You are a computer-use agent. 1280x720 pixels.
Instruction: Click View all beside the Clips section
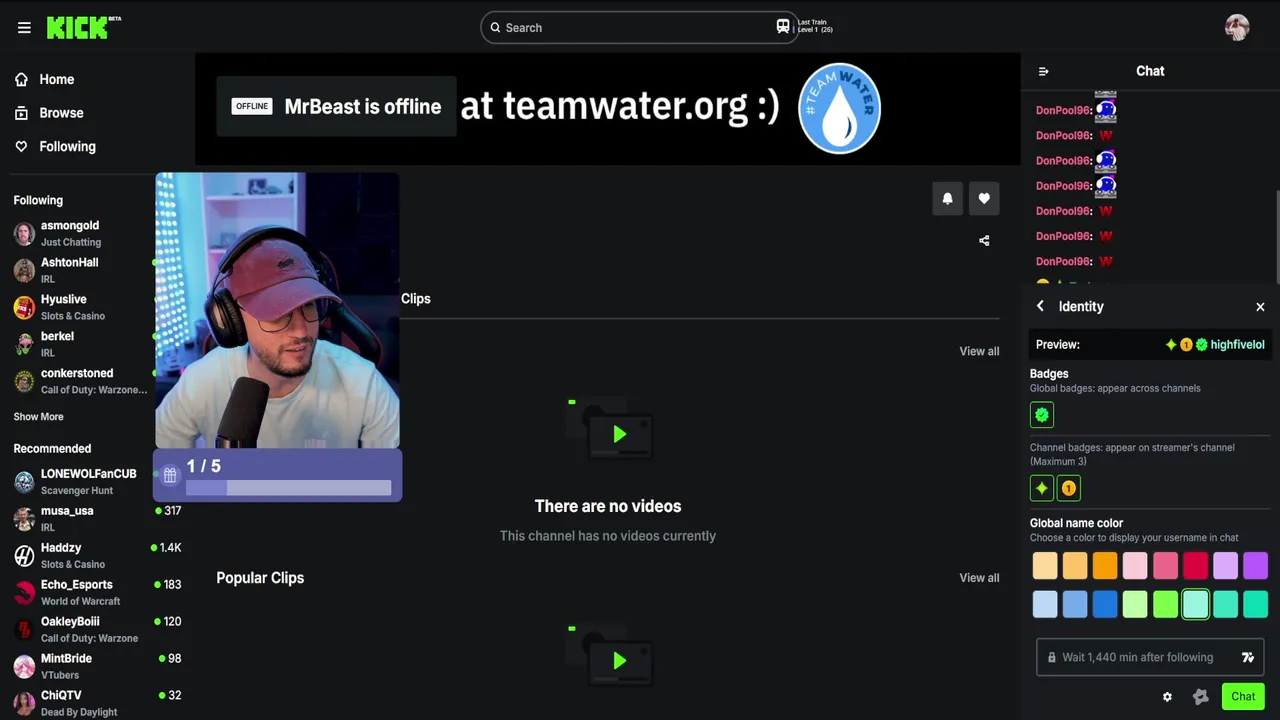pyautogui.click(x=979, y=351)
